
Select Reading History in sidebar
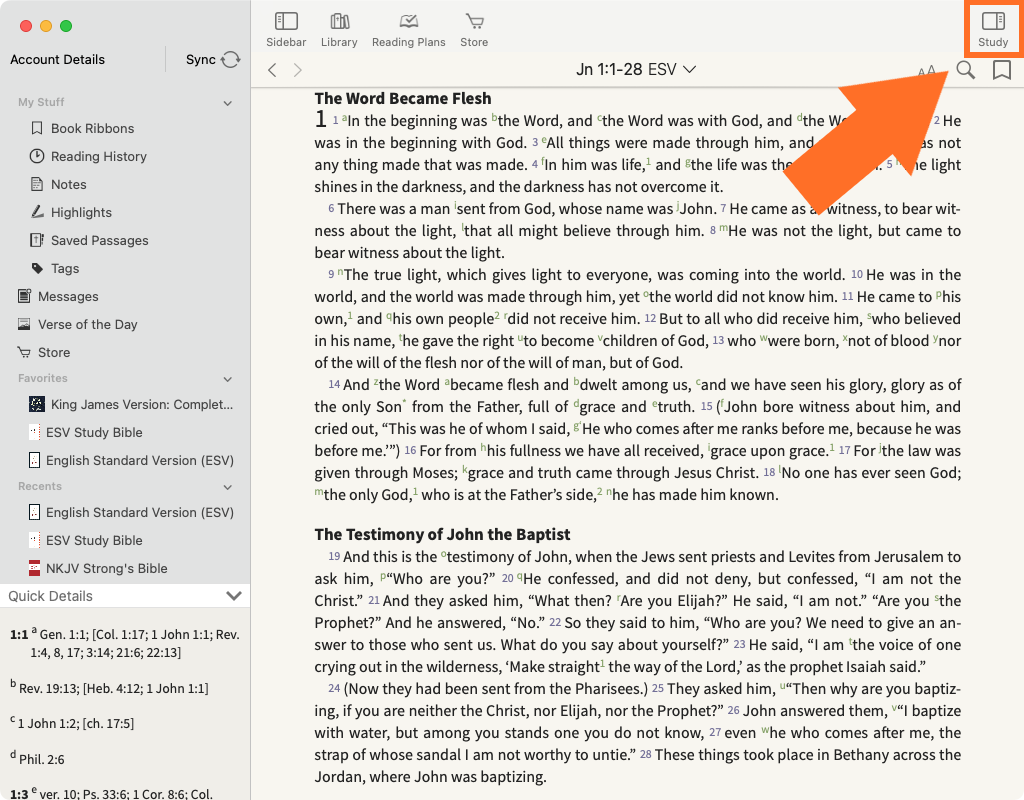point(98,156)
